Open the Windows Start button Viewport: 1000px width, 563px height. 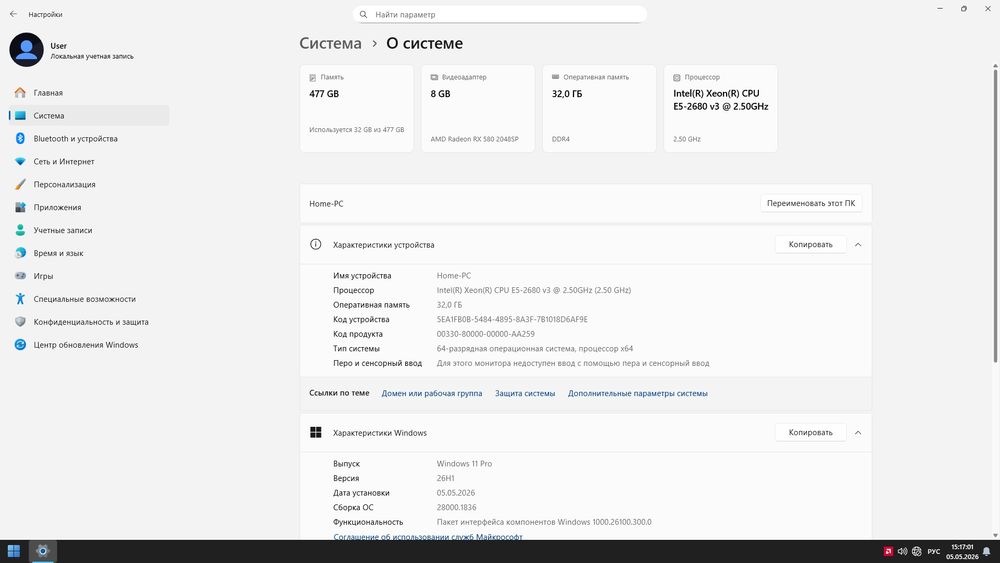[x=13, y=551]
